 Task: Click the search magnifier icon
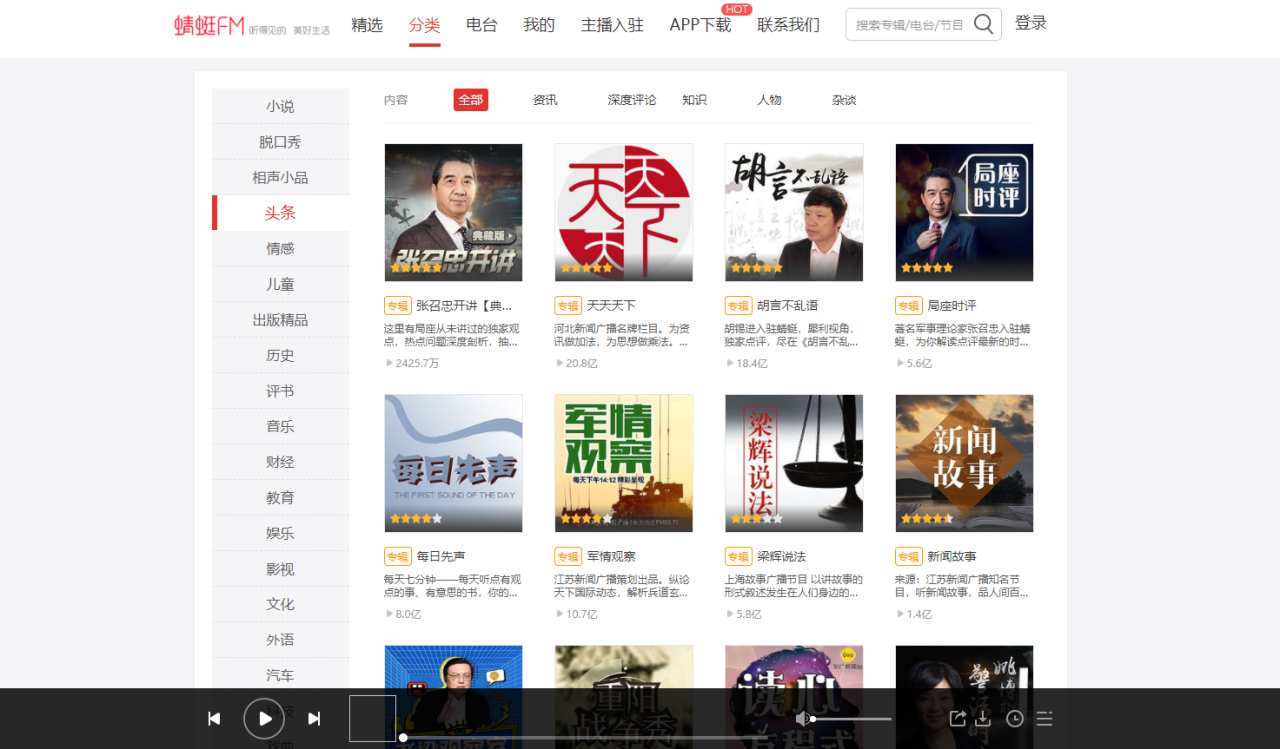click(x=984, y=25)
